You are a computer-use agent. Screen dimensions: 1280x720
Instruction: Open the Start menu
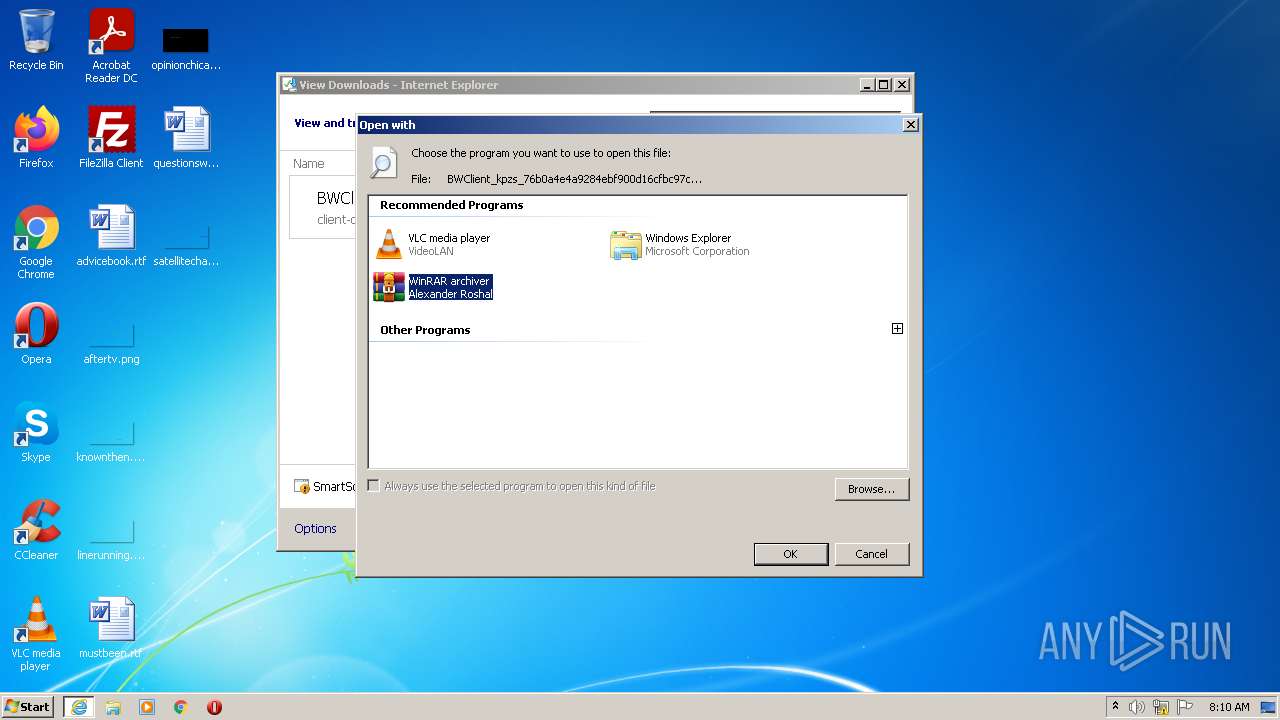point(28,707)
